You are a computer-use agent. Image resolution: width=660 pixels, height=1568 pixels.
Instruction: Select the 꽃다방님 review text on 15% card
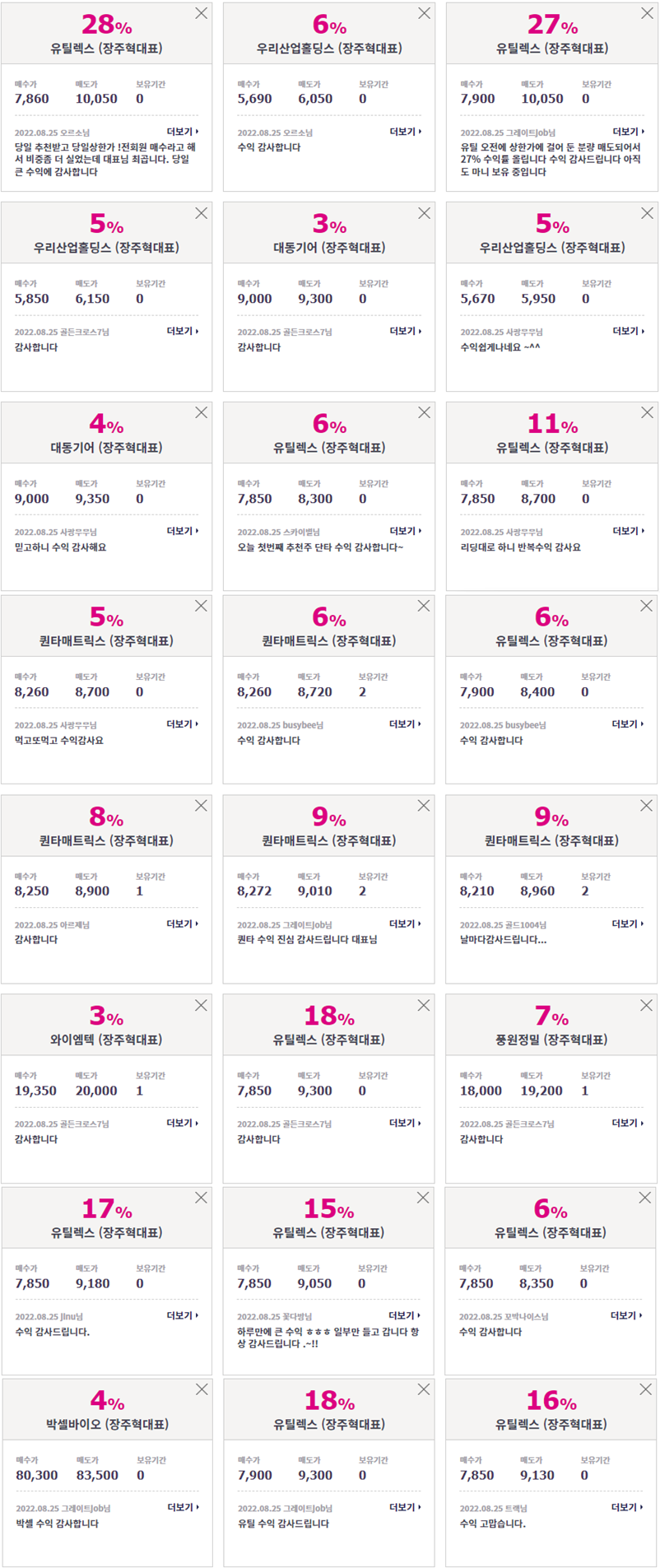click(x=328, y=1338)
